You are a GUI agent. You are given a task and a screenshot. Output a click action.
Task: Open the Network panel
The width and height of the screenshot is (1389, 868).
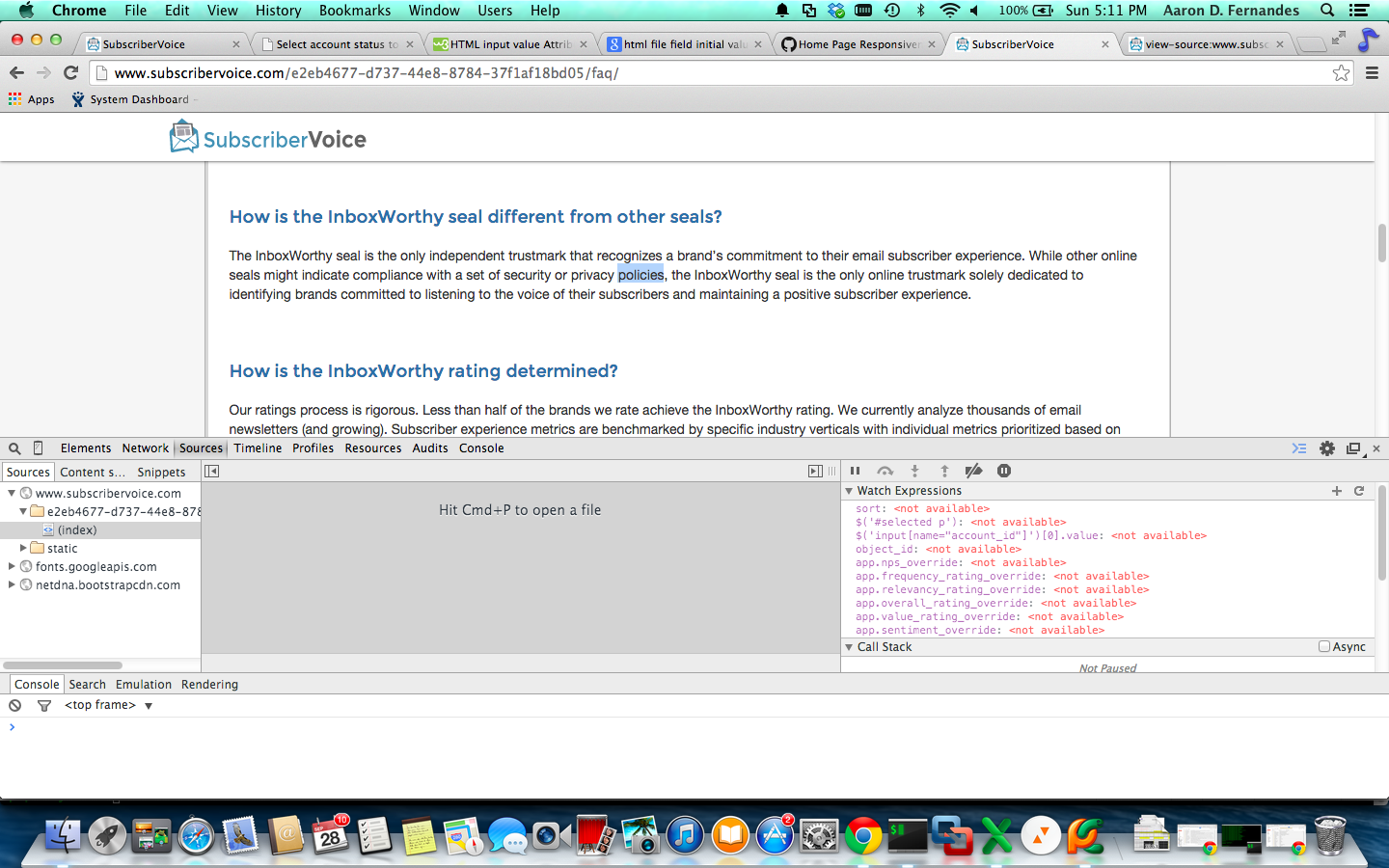click(x=146, y=448)
